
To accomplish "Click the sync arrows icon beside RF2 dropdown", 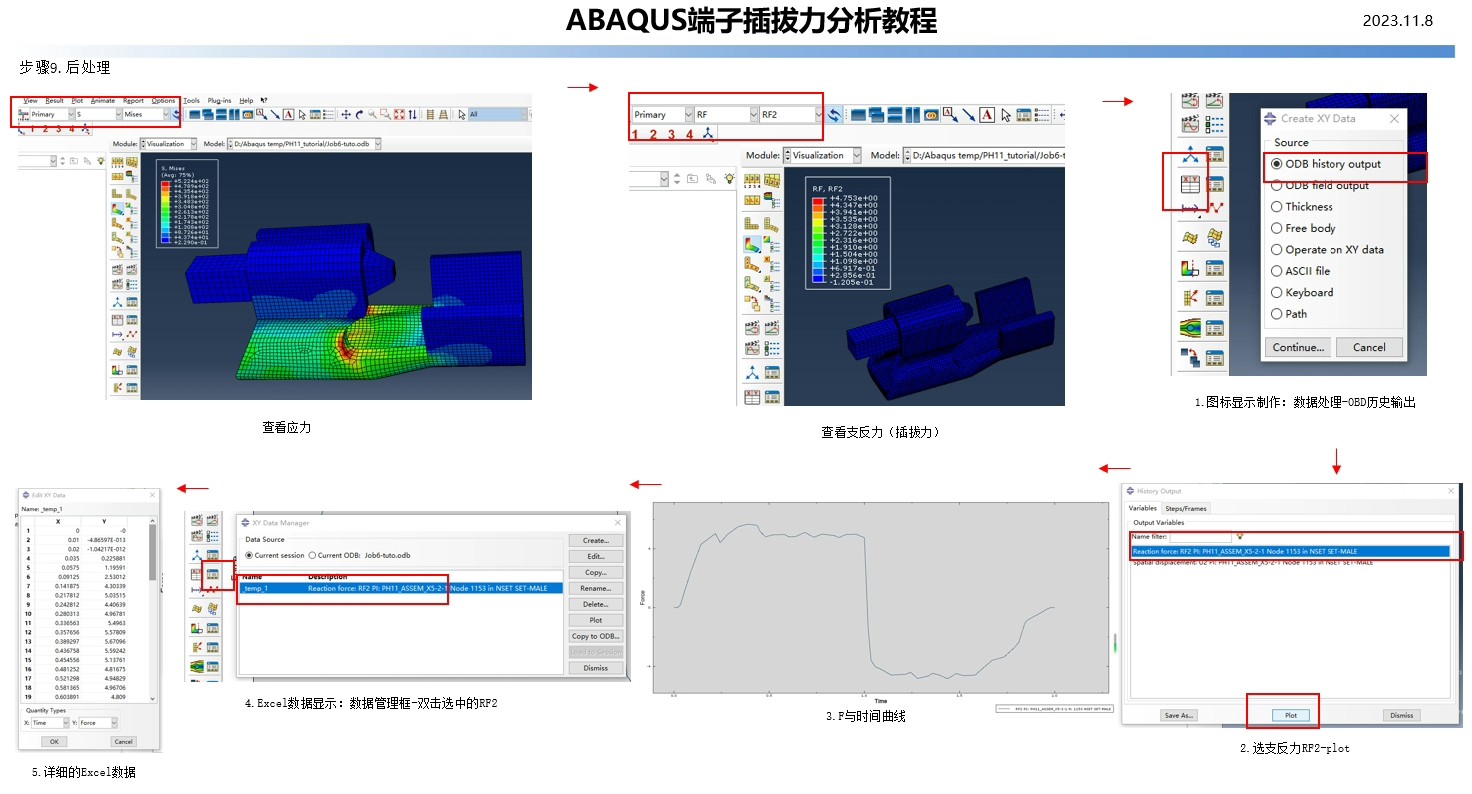I will point(834,115).
